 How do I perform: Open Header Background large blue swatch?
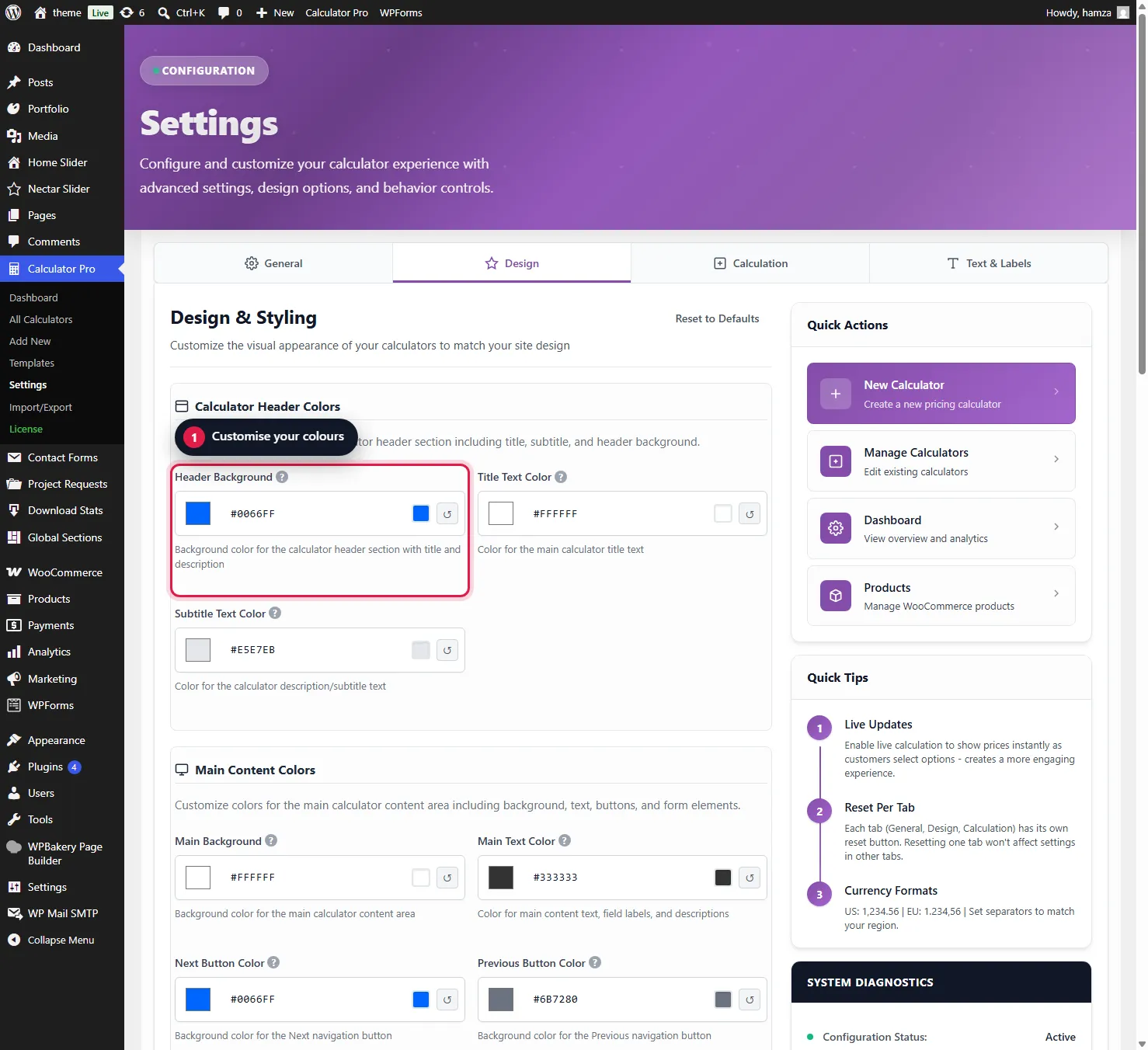point(198,513)
